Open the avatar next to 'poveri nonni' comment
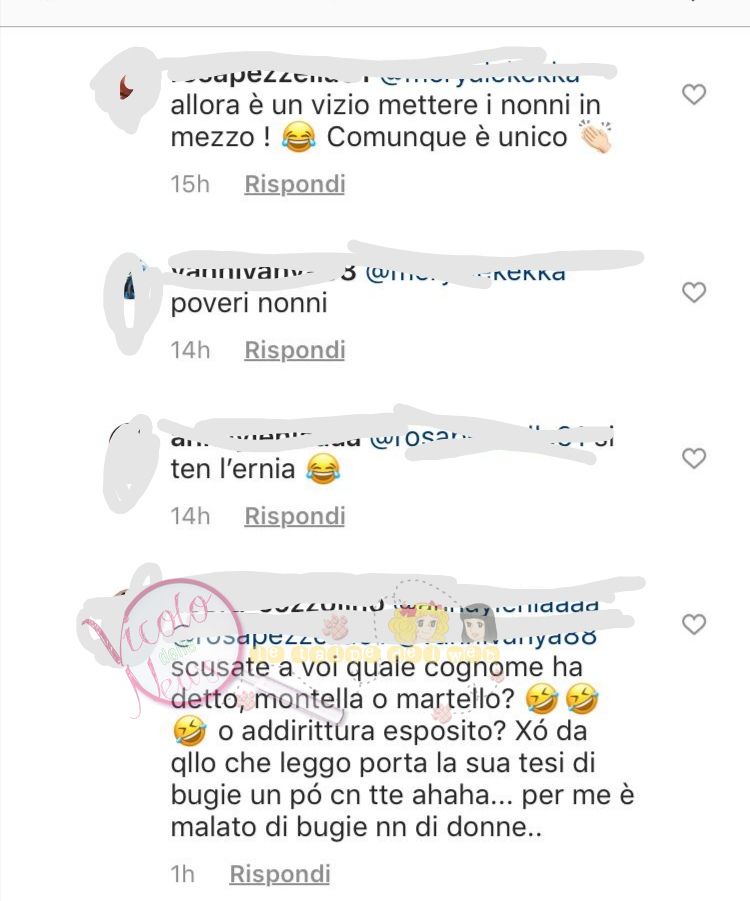This screenshot has height=901, width=750. click(130, 286)
